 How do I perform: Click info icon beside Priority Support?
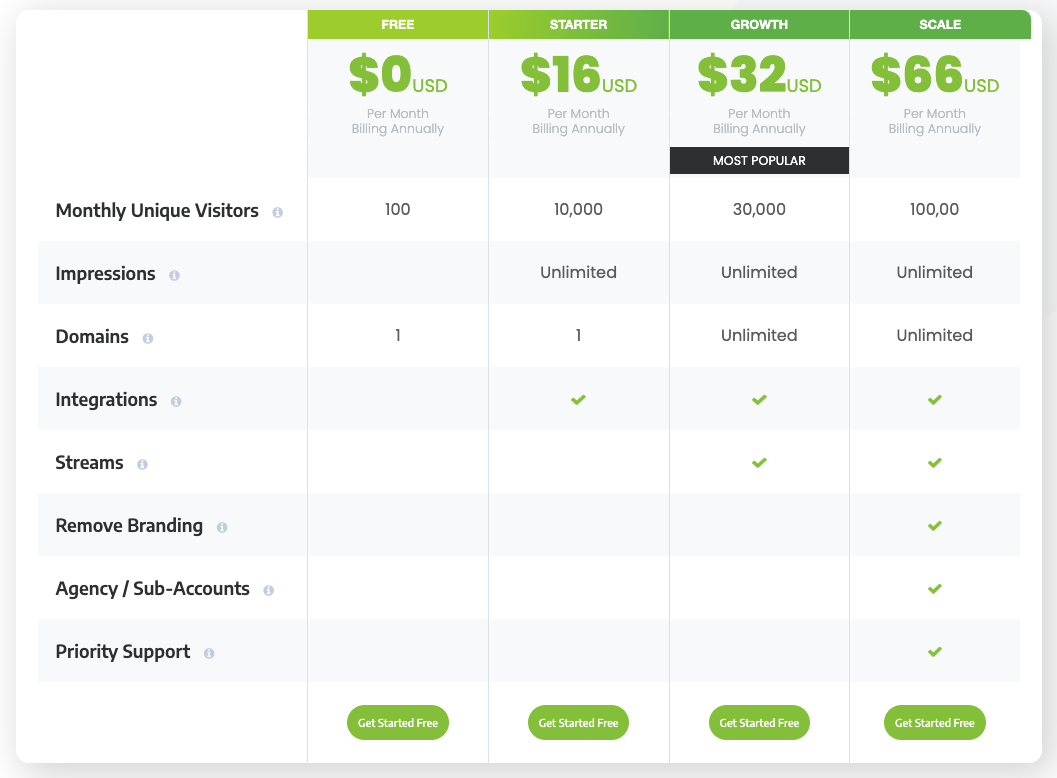point(209,653)
